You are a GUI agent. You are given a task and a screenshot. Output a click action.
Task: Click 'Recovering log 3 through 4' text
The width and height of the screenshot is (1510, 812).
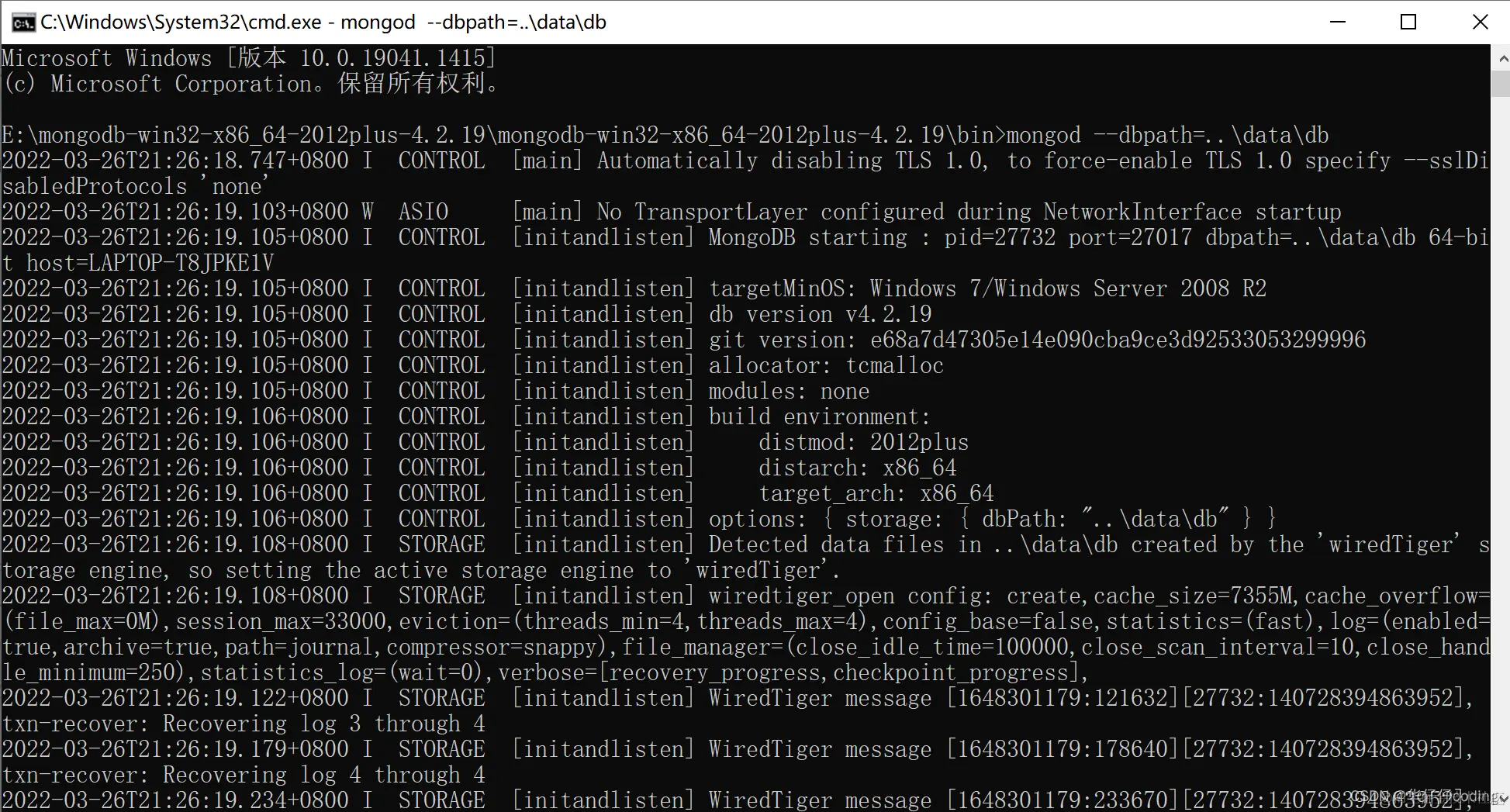pyautogui.click(x=323, y=724)
